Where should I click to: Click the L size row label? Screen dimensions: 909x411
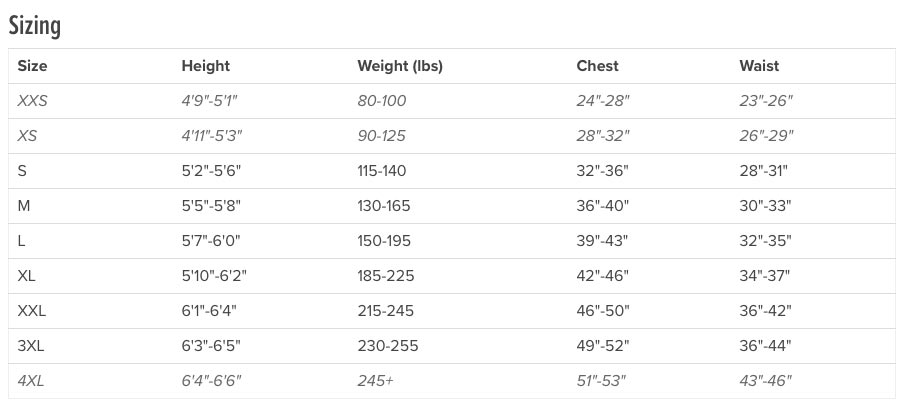pyautogui.click(x=22, y=241)
